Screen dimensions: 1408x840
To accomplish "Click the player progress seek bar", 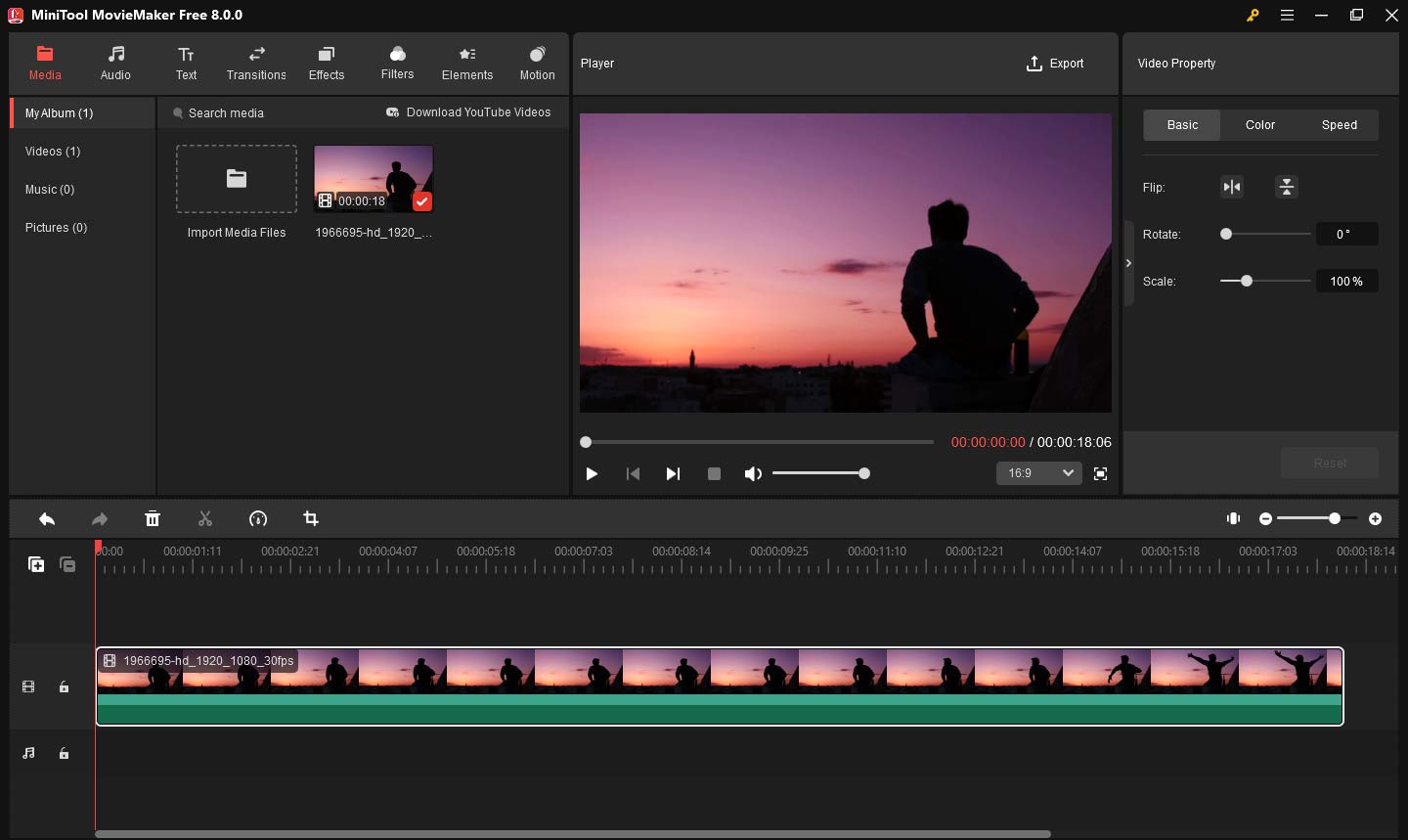I will [758, 442].
